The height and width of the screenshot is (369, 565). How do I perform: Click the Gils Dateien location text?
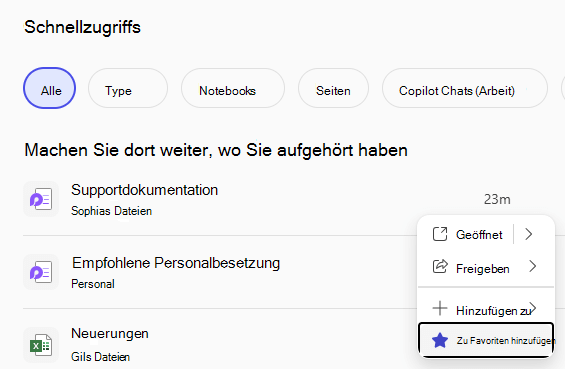coord(101,357)
